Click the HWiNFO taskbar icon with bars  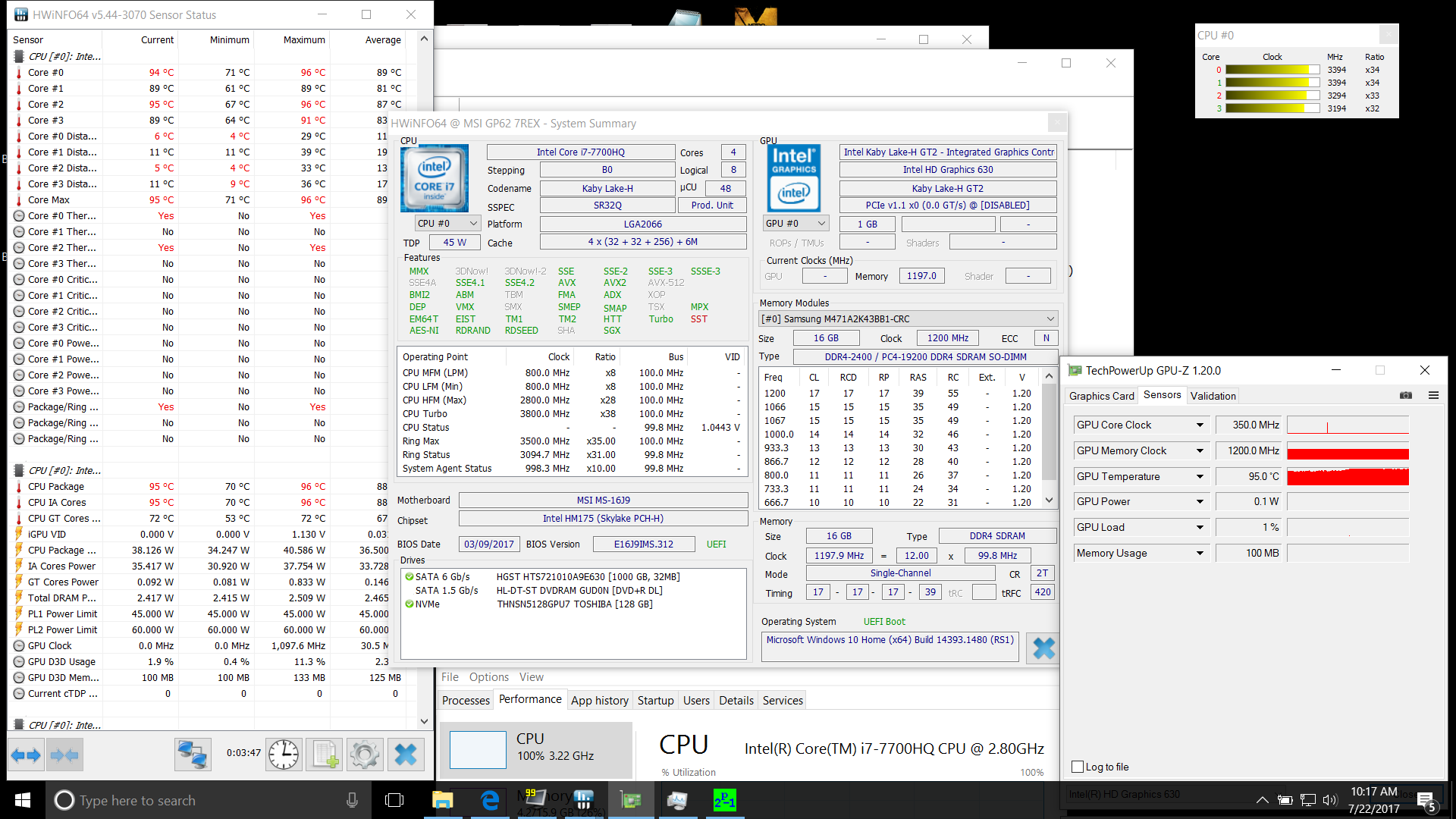[584, 800]
